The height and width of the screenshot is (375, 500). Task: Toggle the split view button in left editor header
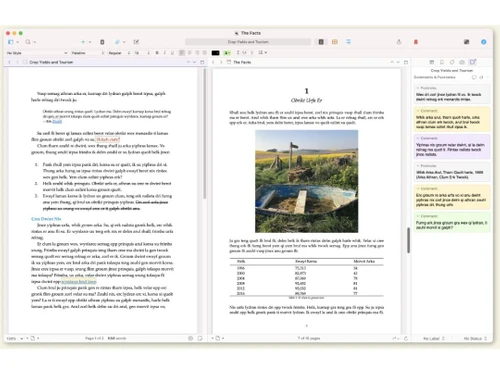click(202, 62)
